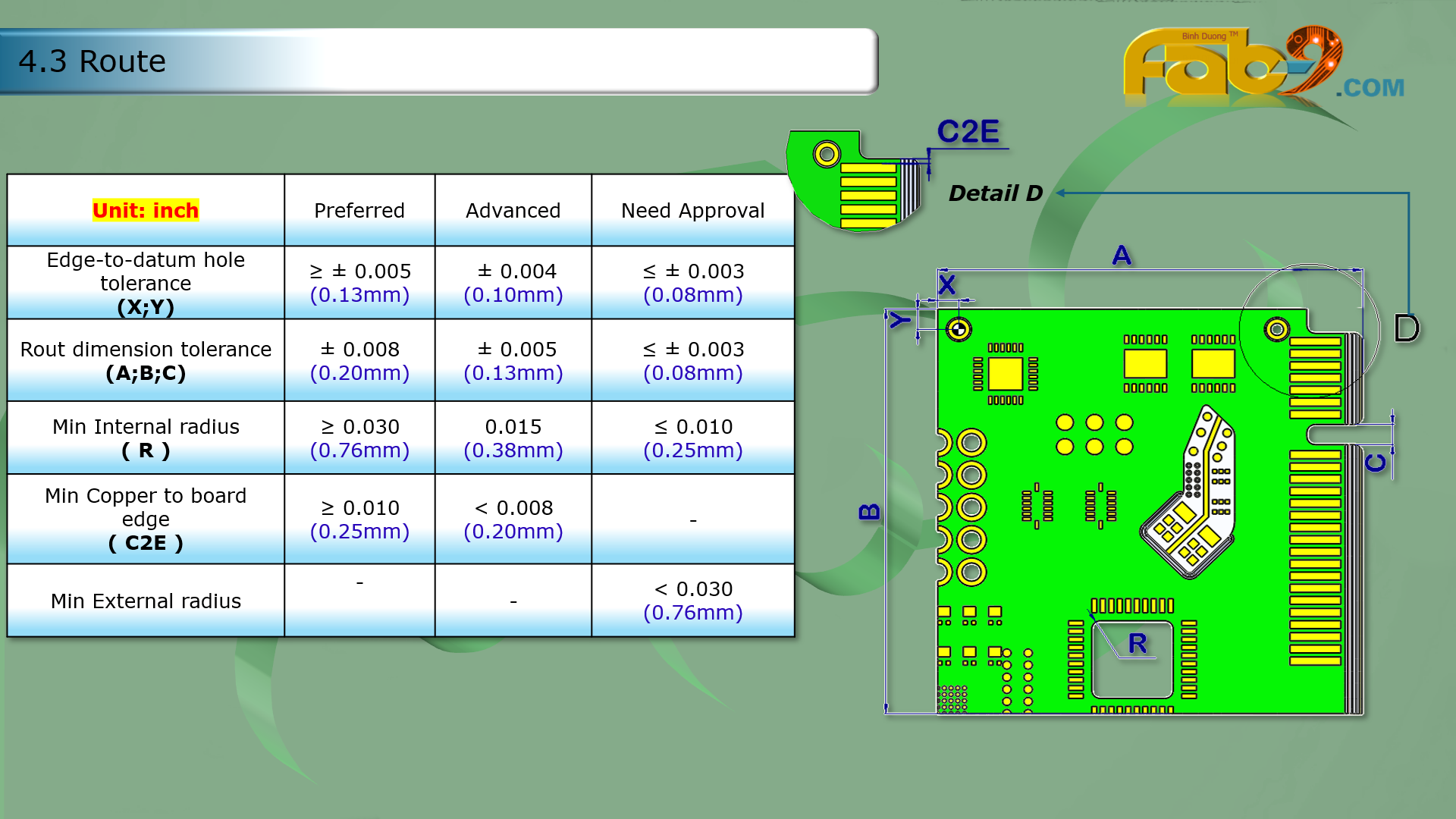Click the 'Need Approval' column header
This screenshot has width=1456, height=819.
point(692,210)
